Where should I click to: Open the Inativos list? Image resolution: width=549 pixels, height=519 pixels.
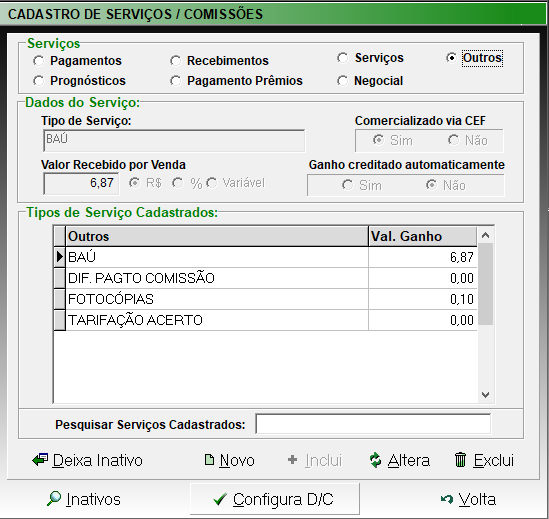84,499
